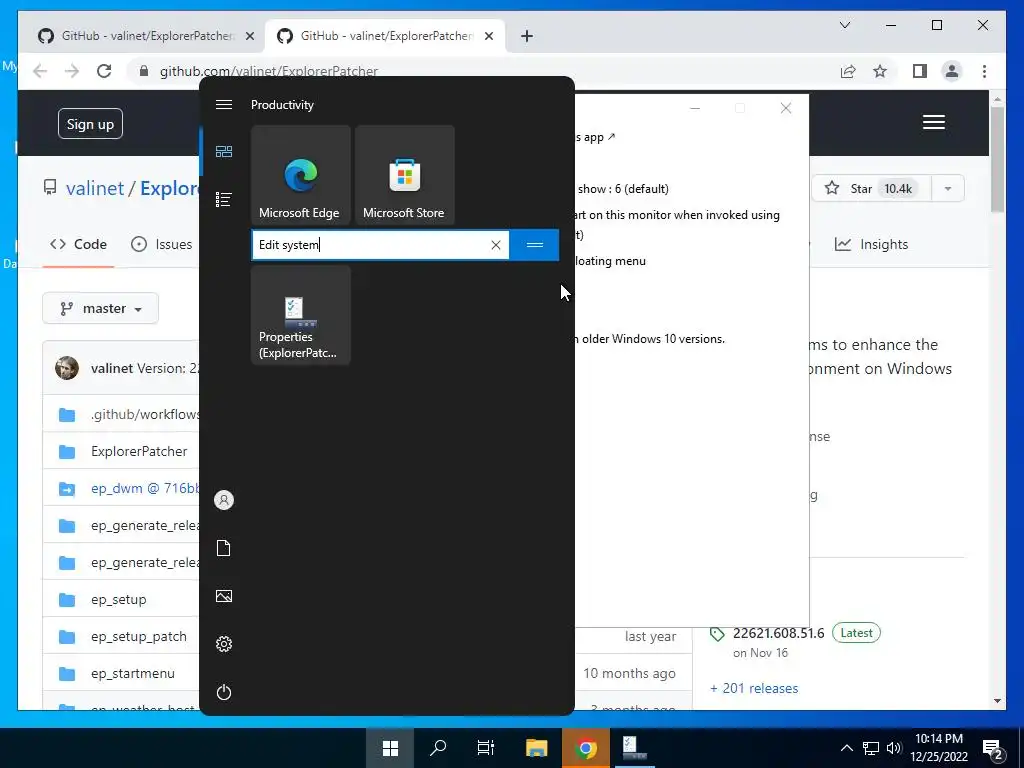Share this page from the address bar
Image resolution: width=1024 pixels, height=768 pixels.
(848, 71)
